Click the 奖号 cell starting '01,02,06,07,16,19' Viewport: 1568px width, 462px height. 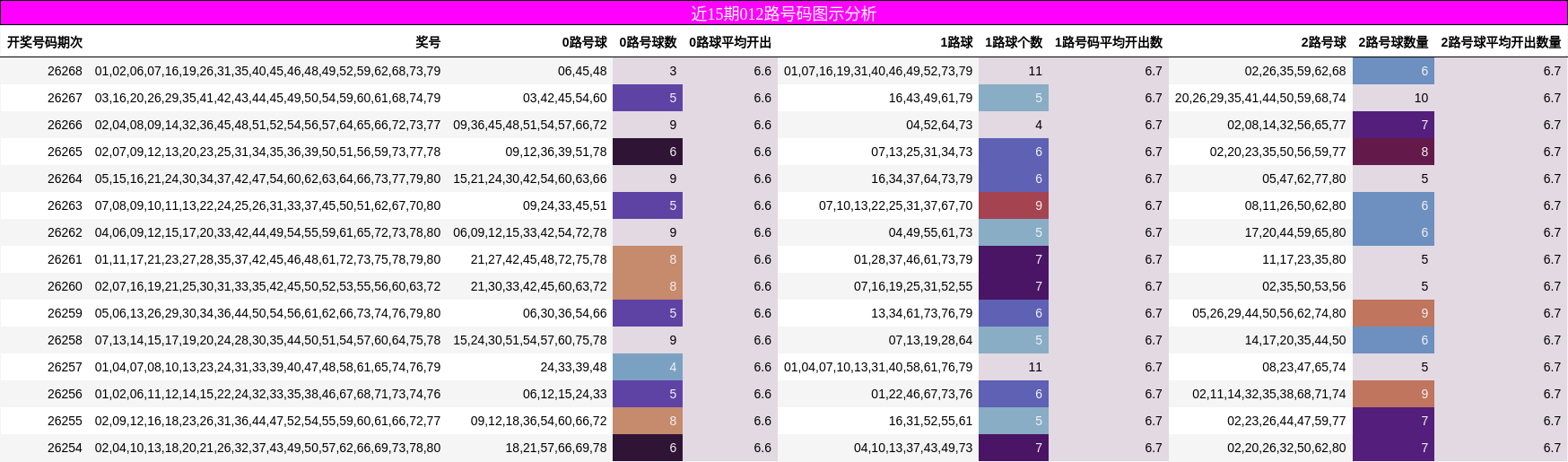pyautogui.click(x=267, y=71)
